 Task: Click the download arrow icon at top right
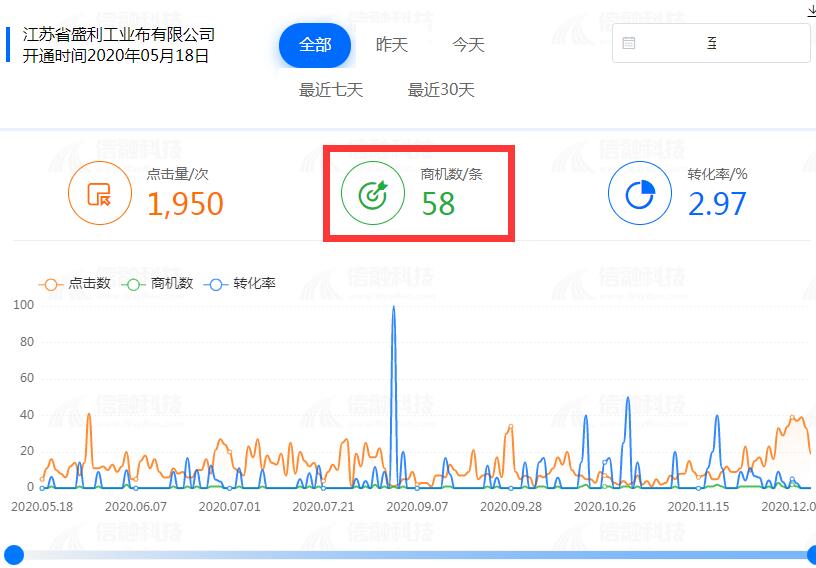click(x=810, y=10)
